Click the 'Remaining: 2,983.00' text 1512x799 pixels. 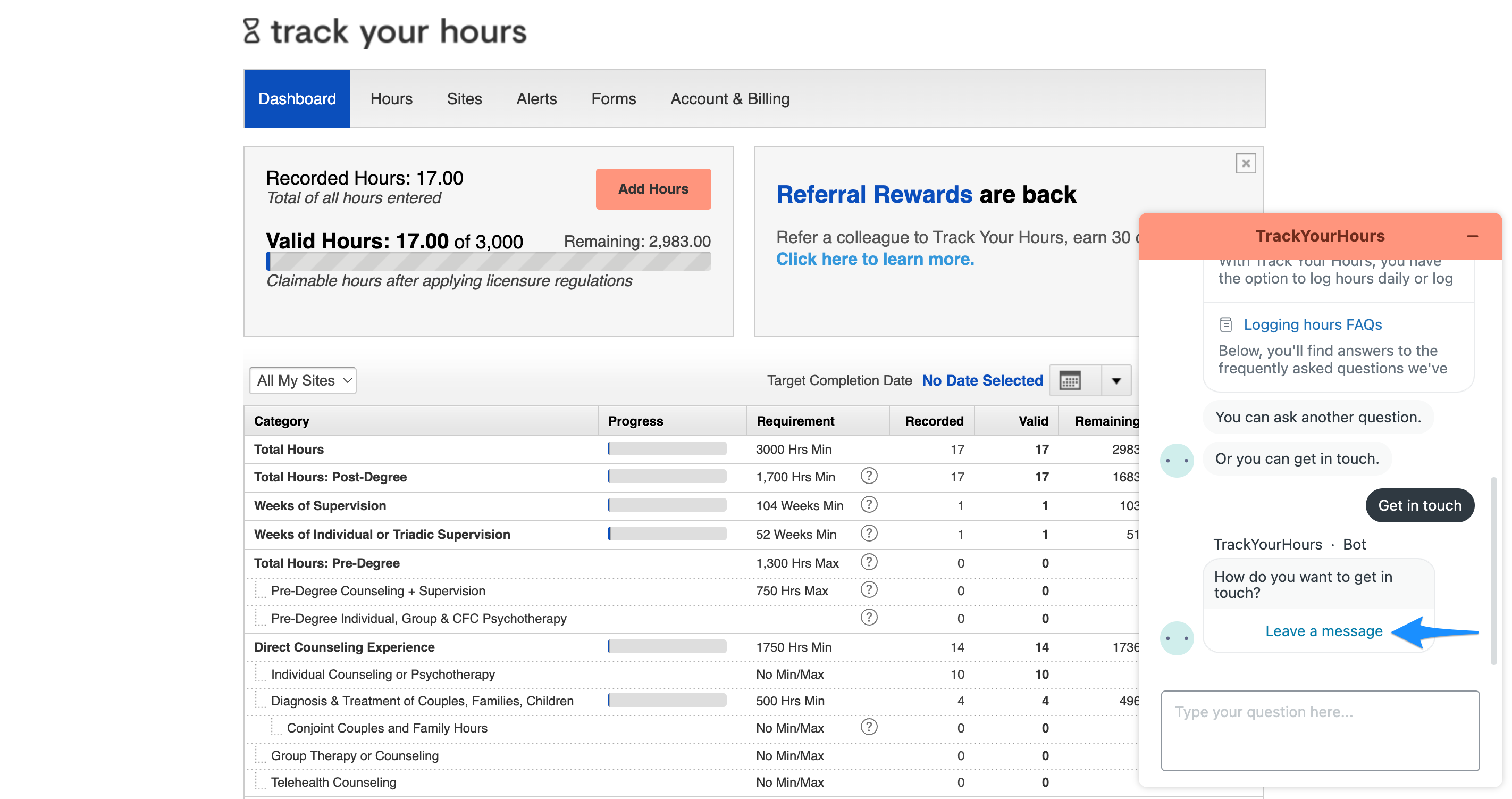coord(637,242)
